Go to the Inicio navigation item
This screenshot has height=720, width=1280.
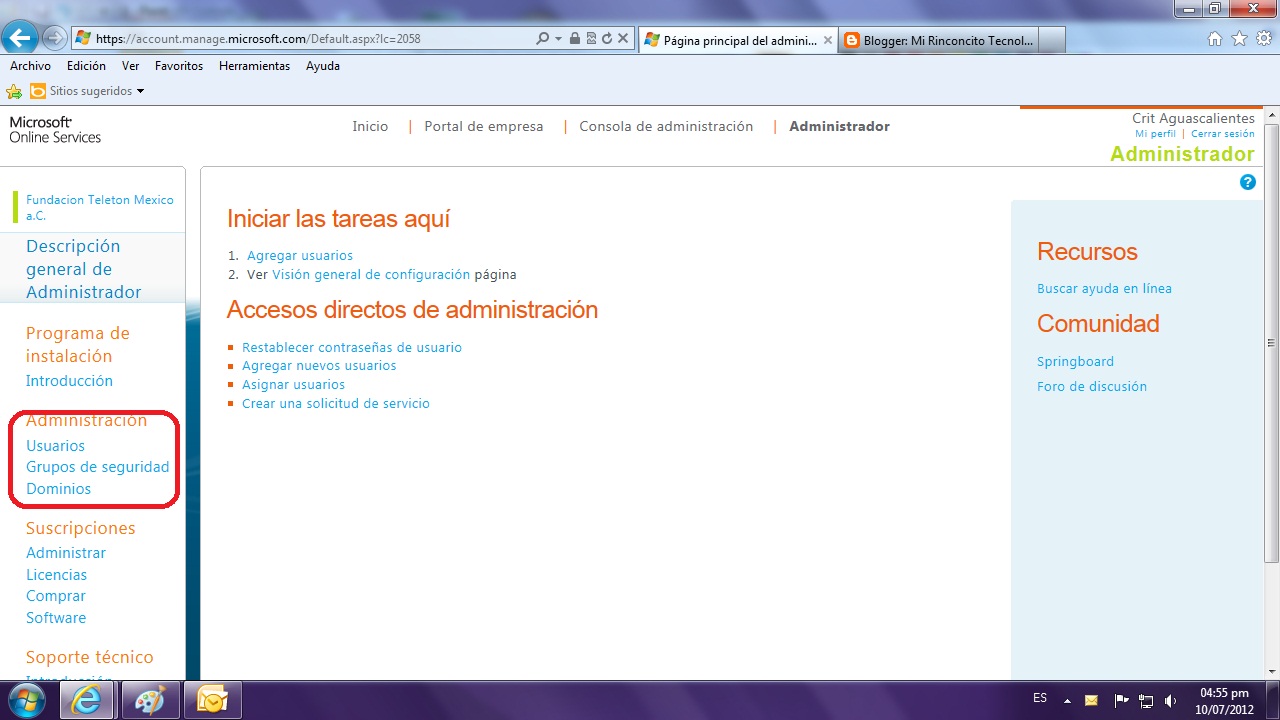click(370, 127)
